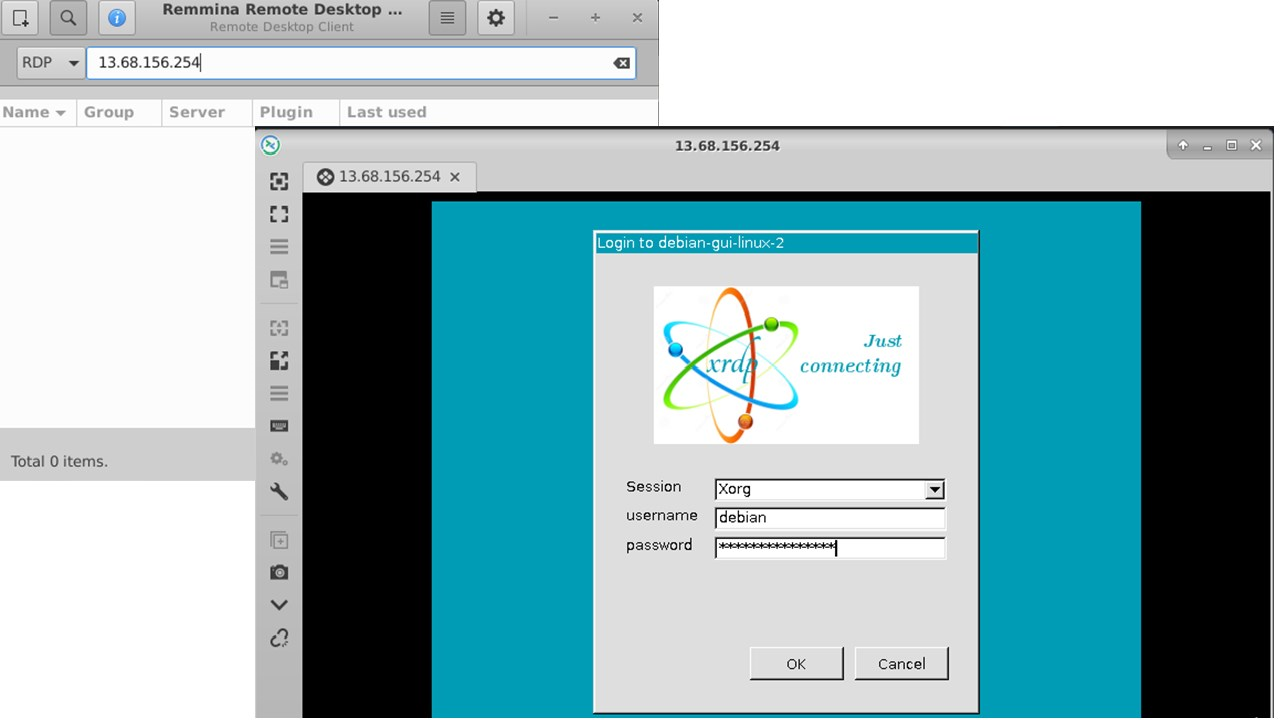Cancel the xrdp login
This screenshot has width=1280, height=720.
click(900, 663)
